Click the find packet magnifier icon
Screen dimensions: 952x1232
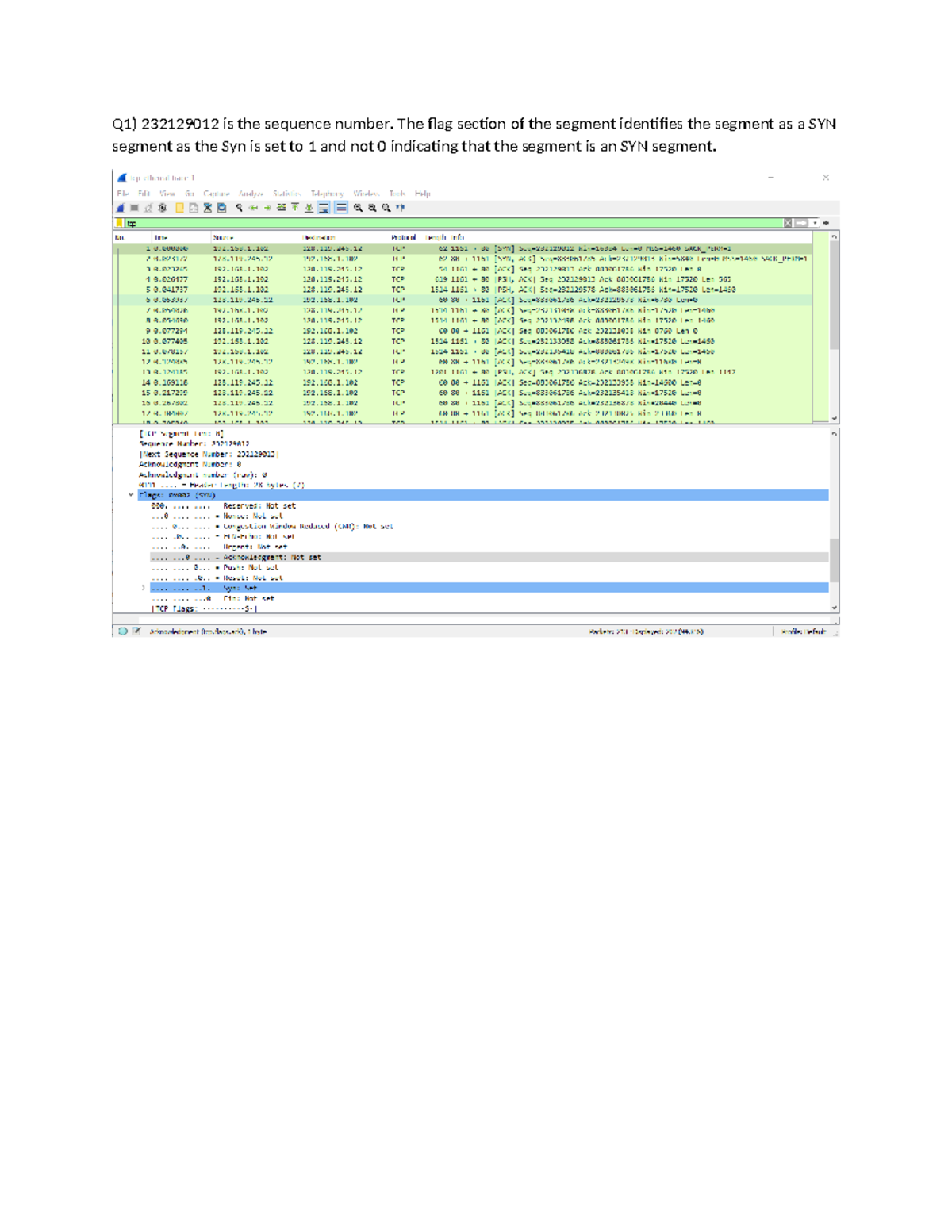point(239,208)
